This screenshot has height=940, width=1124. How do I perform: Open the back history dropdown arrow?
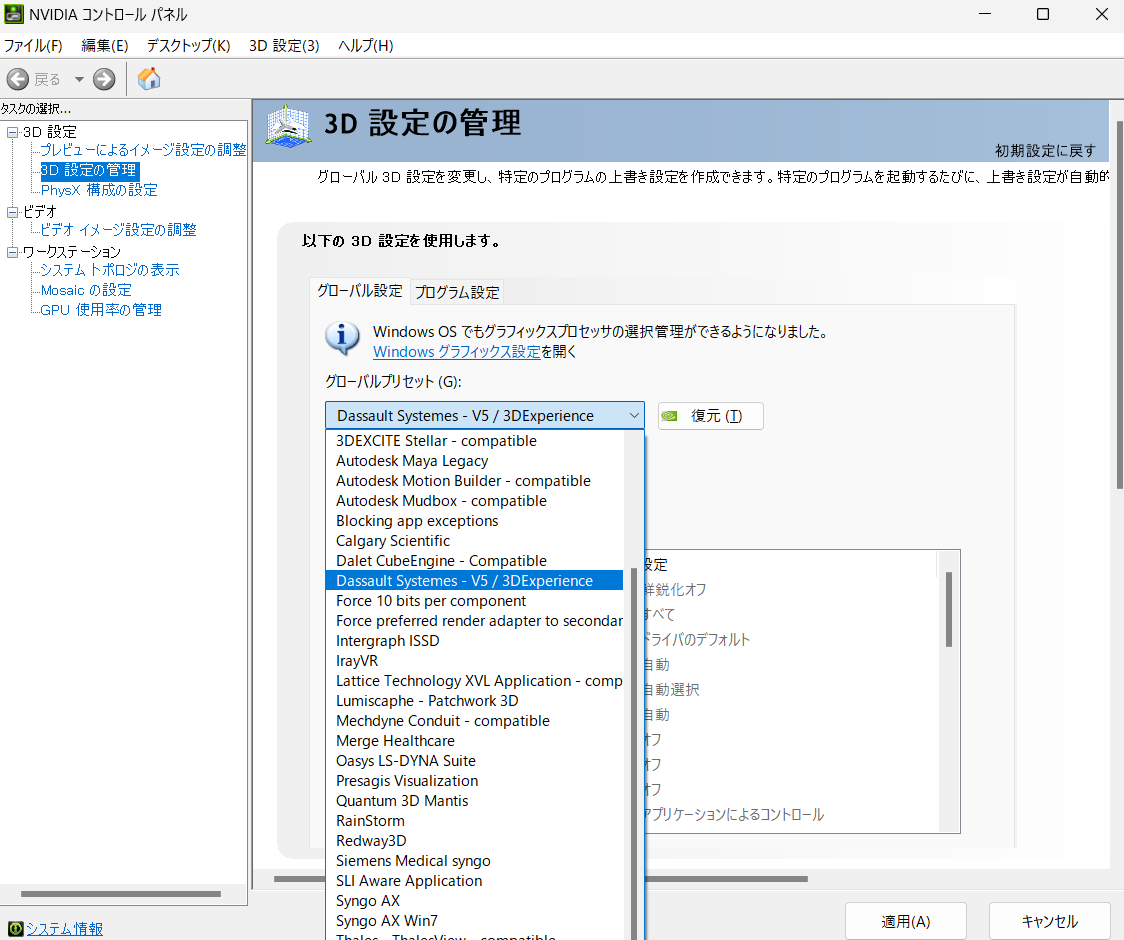tap(80, 79)
